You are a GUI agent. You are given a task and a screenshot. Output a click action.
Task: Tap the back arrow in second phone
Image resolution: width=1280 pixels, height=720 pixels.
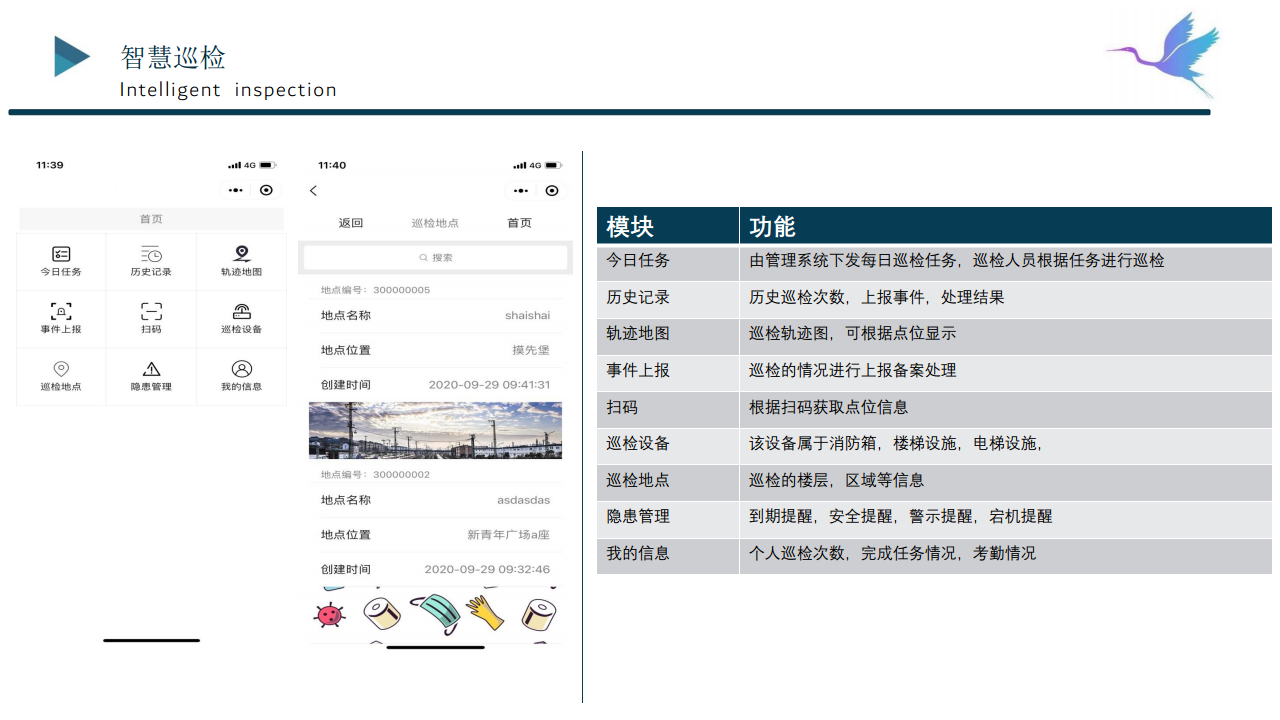coord(313,190)
